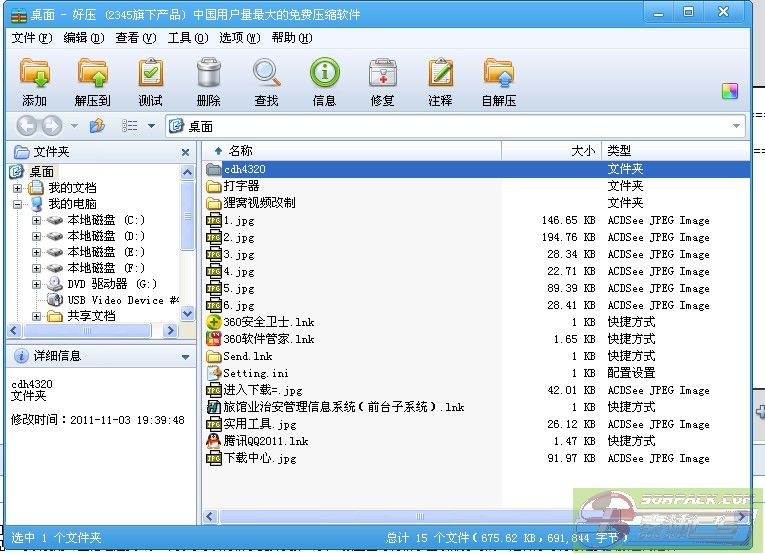Screen dimensions: 765x555
Task: Sort by the 大小 column header
Action: 582,151
